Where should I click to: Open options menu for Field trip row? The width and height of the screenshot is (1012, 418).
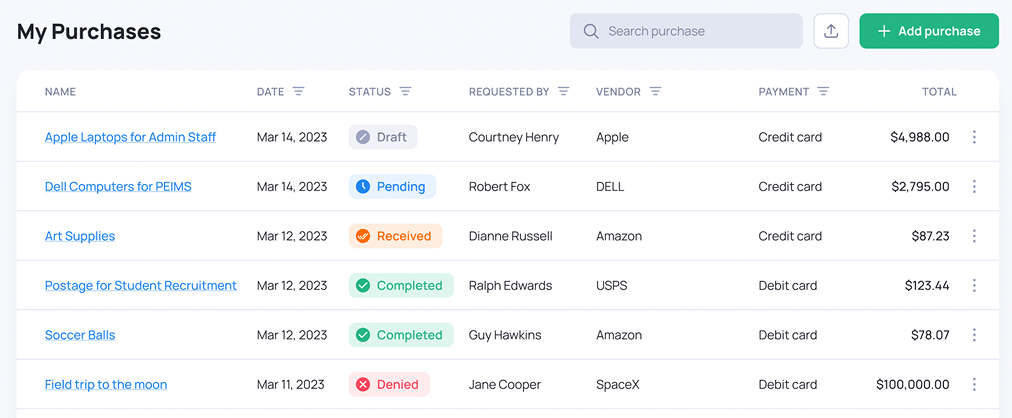click(974, 385)
